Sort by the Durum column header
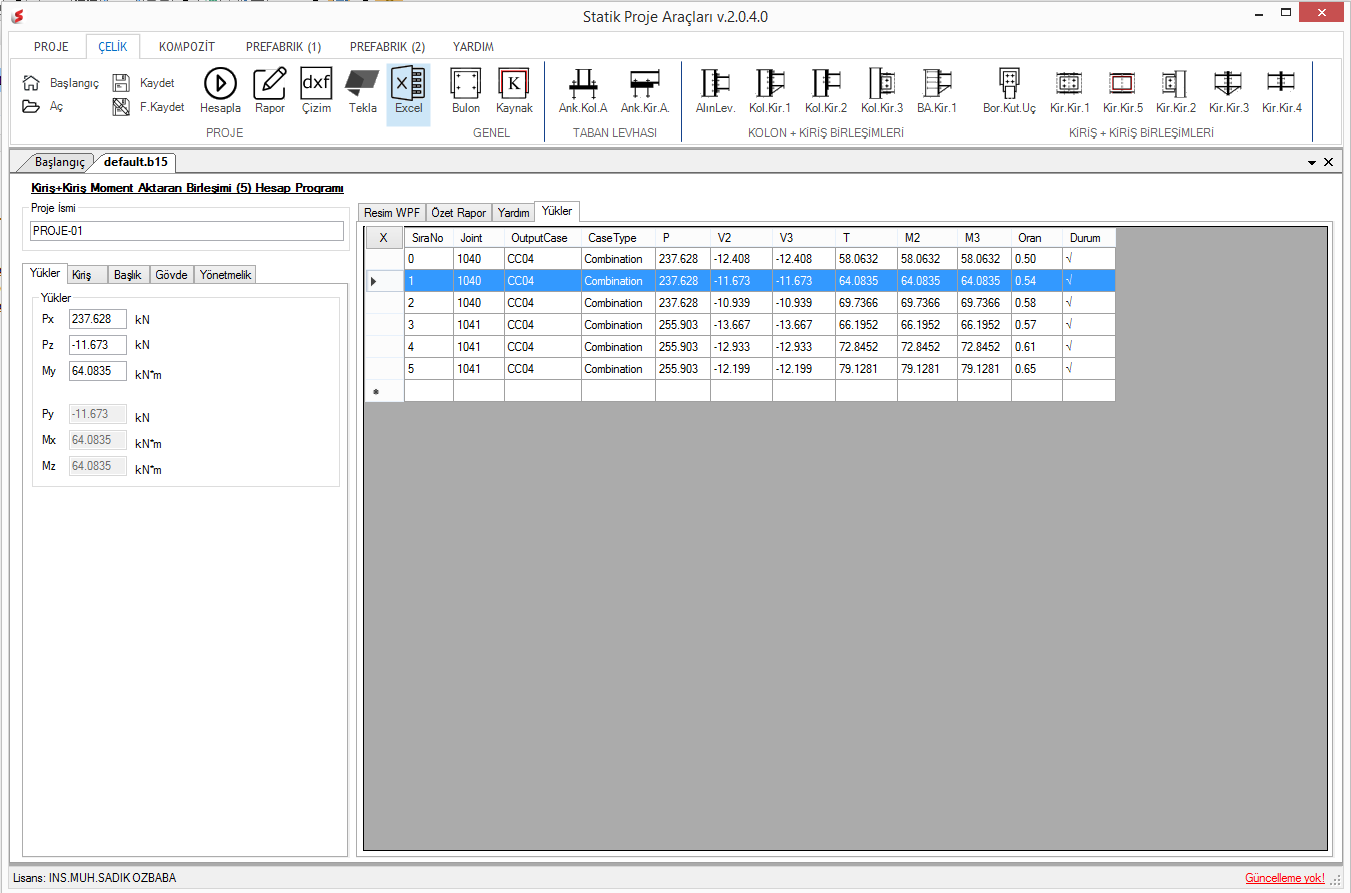This screenshot has height=893, width=1351. (x=1089, y=238)
